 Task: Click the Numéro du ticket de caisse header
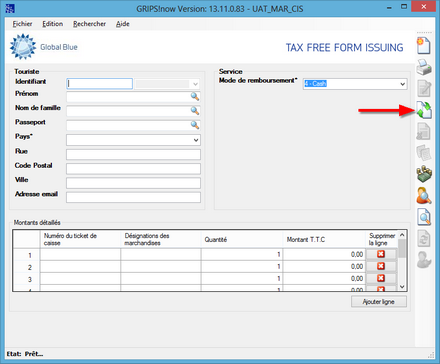80,239
